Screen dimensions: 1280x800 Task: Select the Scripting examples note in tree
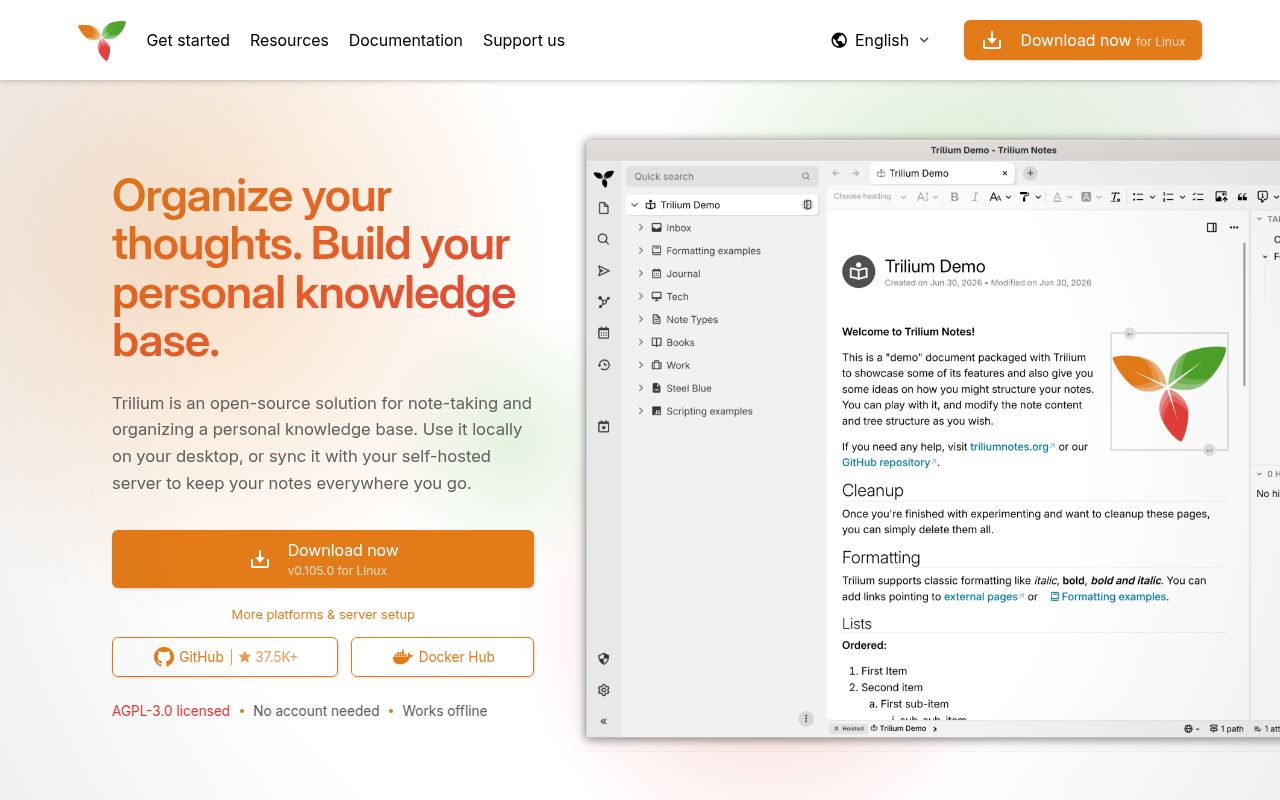coord(709,412)
